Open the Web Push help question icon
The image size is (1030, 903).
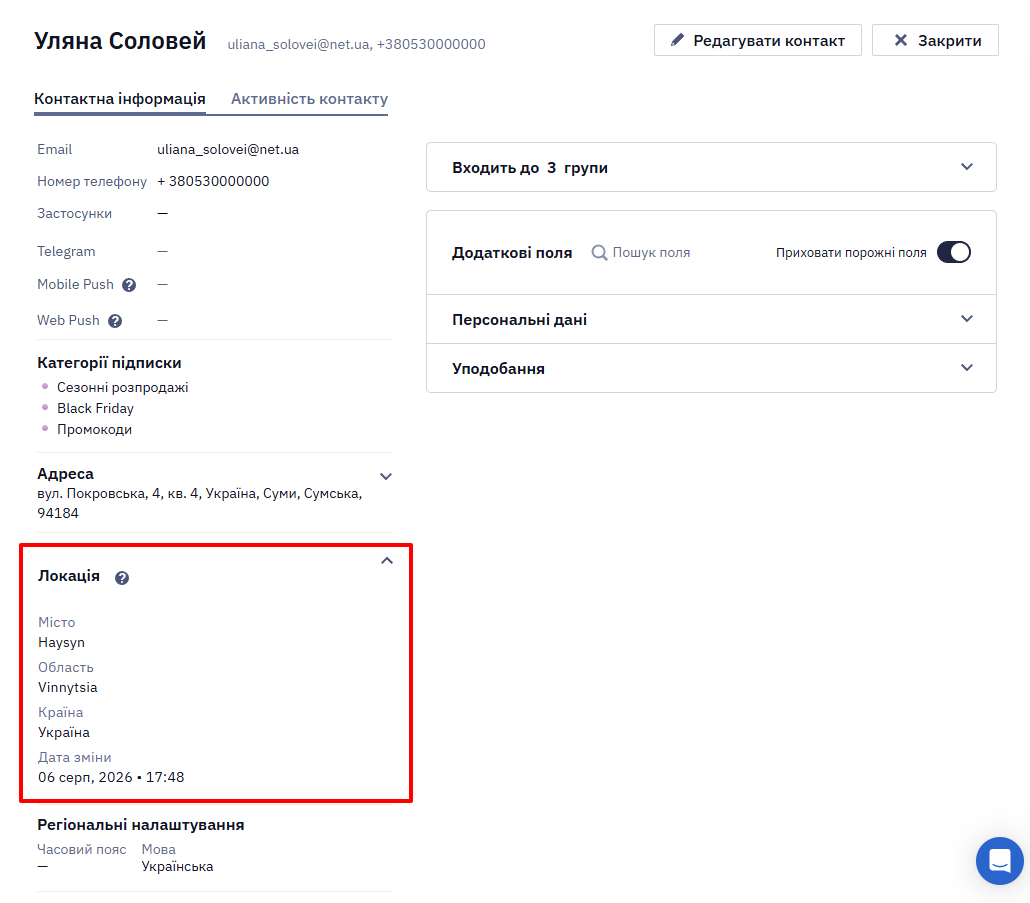(x=115, y=321)
